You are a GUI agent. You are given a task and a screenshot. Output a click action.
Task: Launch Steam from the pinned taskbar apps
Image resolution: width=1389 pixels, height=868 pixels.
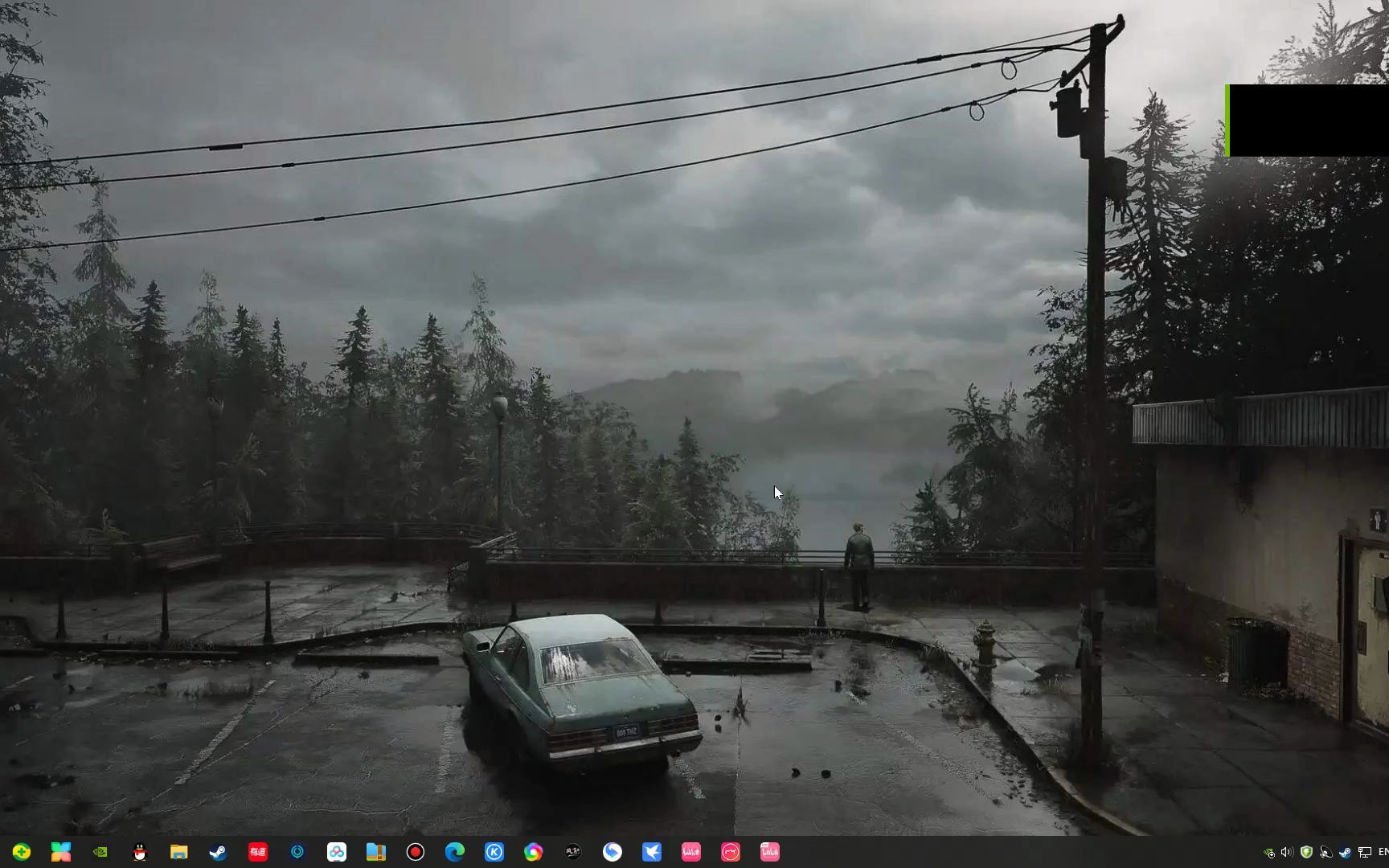(218, 852)
